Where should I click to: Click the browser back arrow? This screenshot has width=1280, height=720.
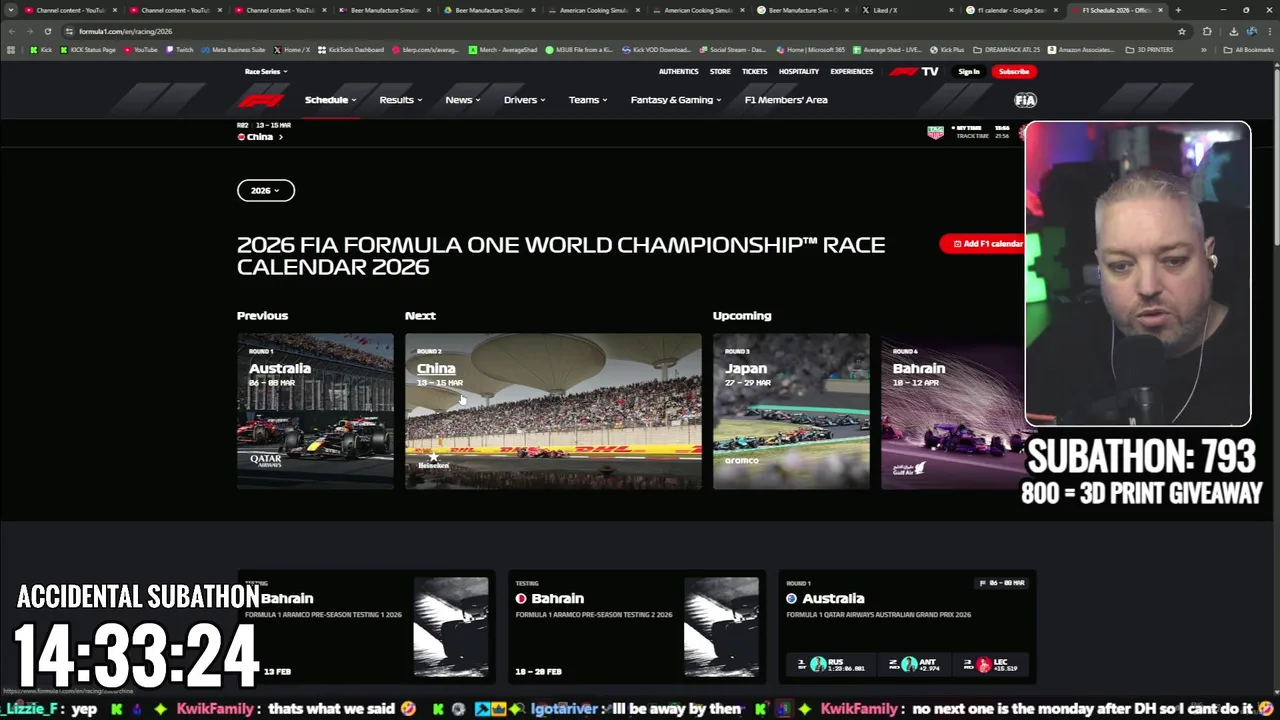point(12,31)
